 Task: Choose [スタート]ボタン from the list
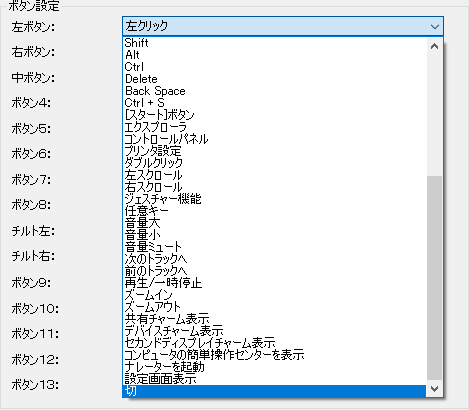274,115
